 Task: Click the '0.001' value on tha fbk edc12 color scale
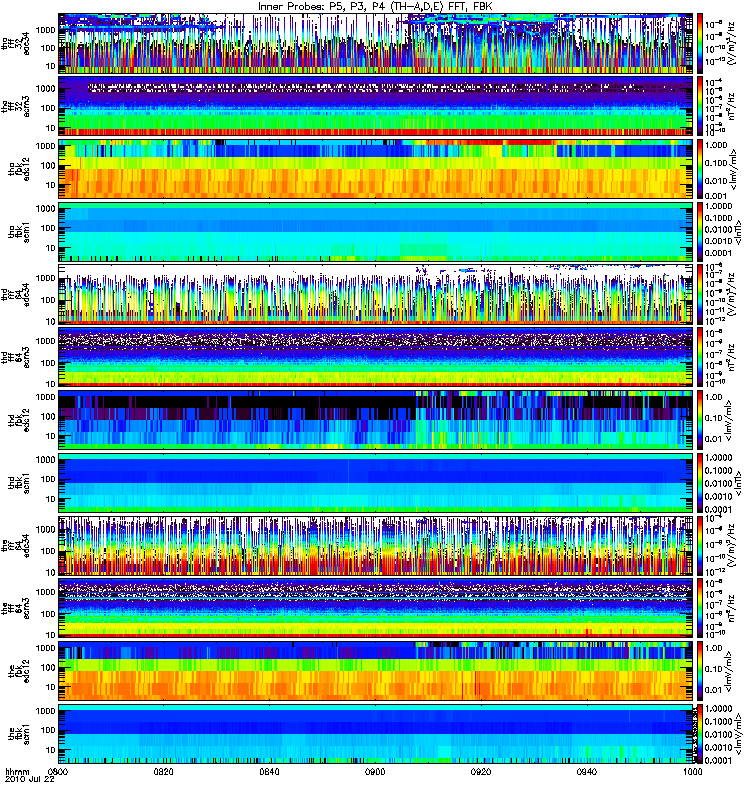click(x=716, y=196)
